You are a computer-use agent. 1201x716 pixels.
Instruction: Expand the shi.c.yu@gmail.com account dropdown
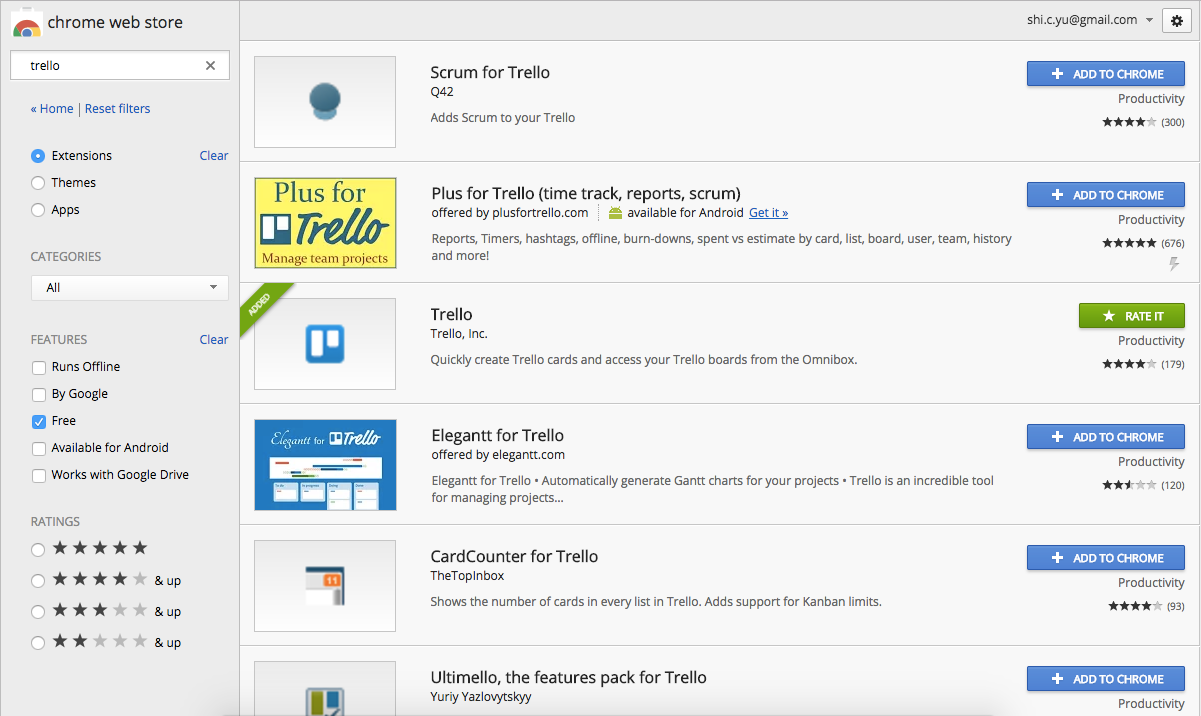pos(1090,19)
